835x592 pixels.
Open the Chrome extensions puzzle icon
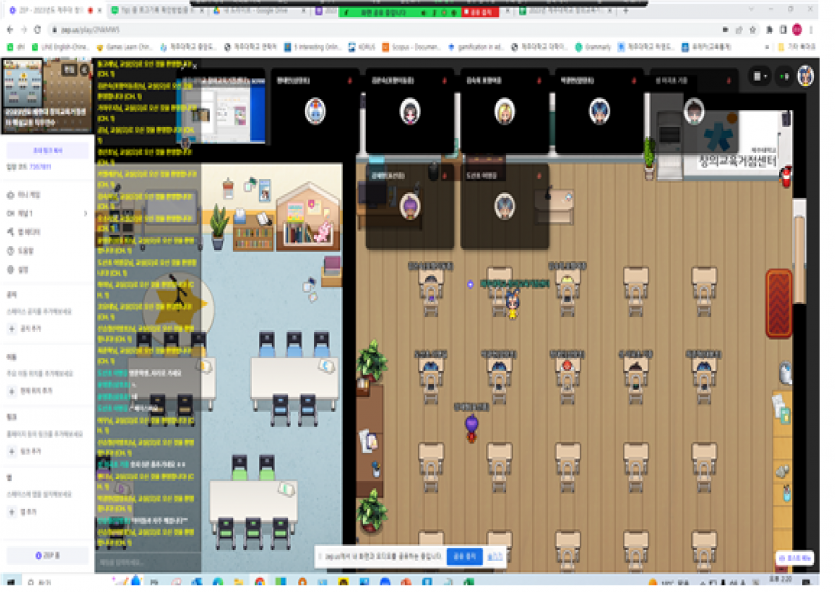click(x=769, y=30)
